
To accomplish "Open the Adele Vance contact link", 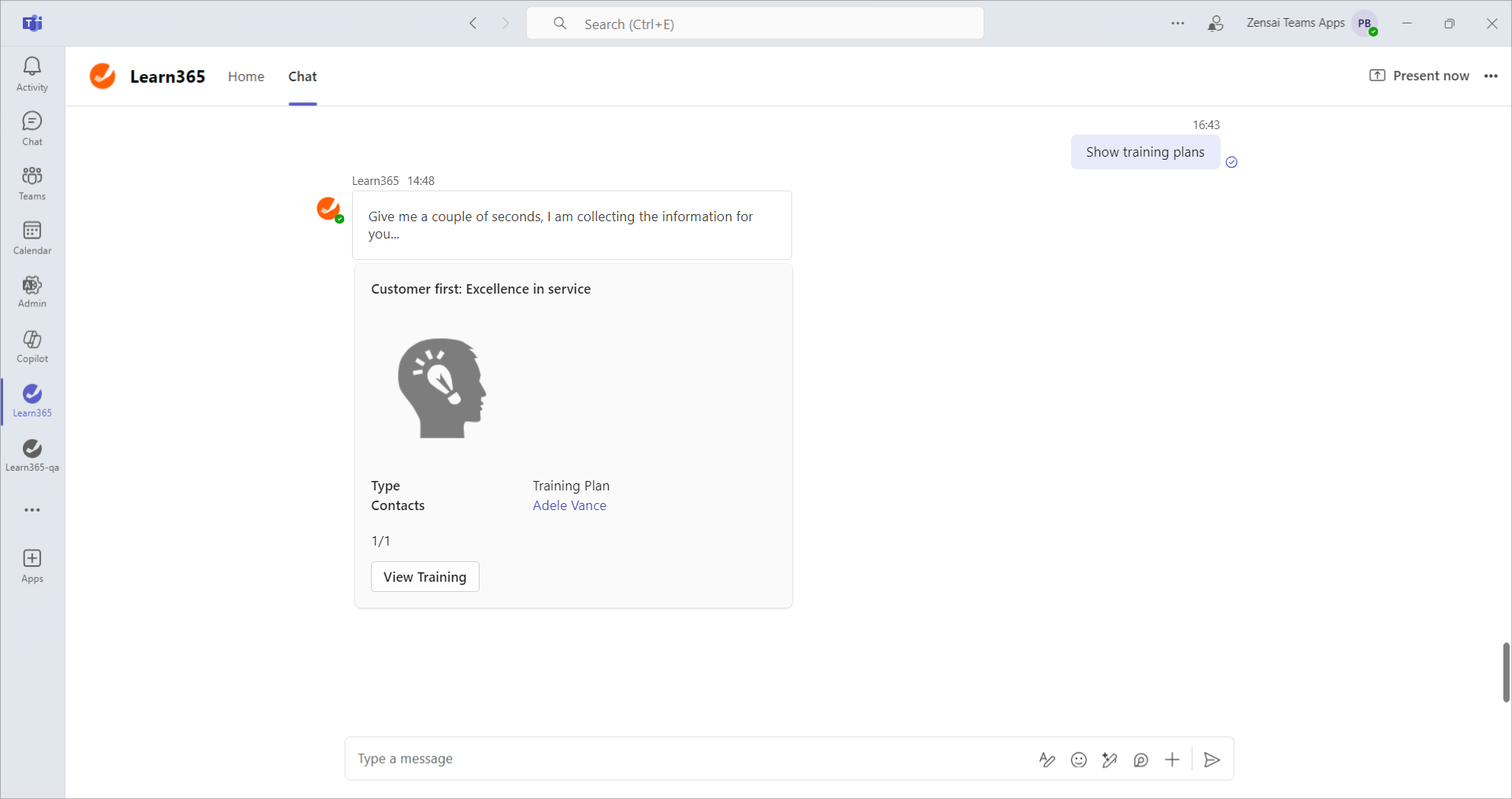I will [569, 505].
